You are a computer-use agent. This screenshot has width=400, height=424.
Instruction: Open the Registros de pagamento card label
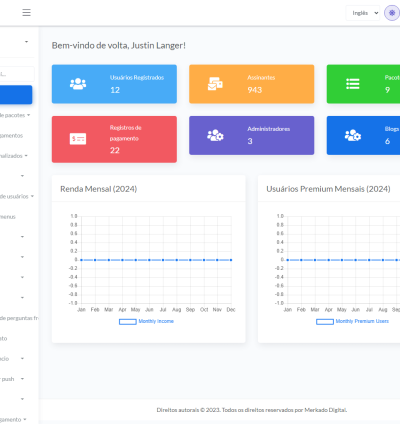(x=126, y=133)
